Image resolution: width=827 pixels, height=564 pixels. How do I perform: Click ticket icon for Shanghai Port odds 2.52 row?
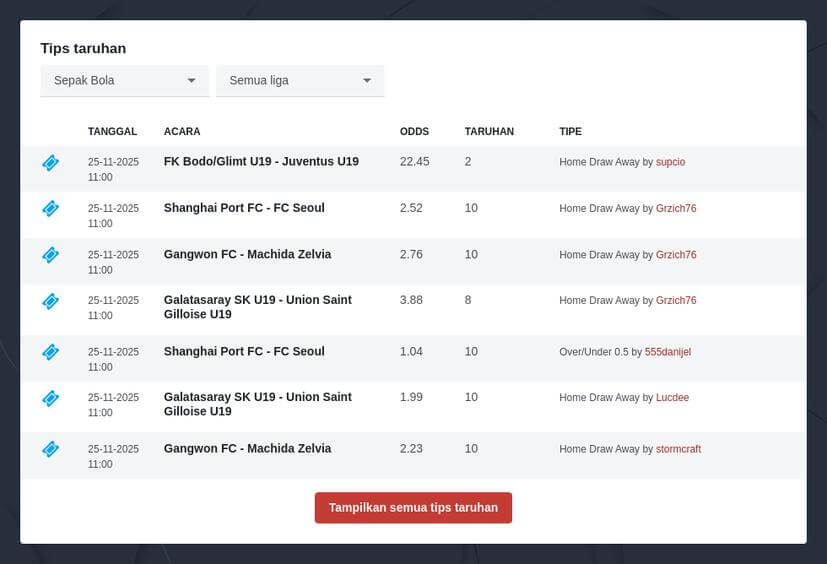coord(50,208)
